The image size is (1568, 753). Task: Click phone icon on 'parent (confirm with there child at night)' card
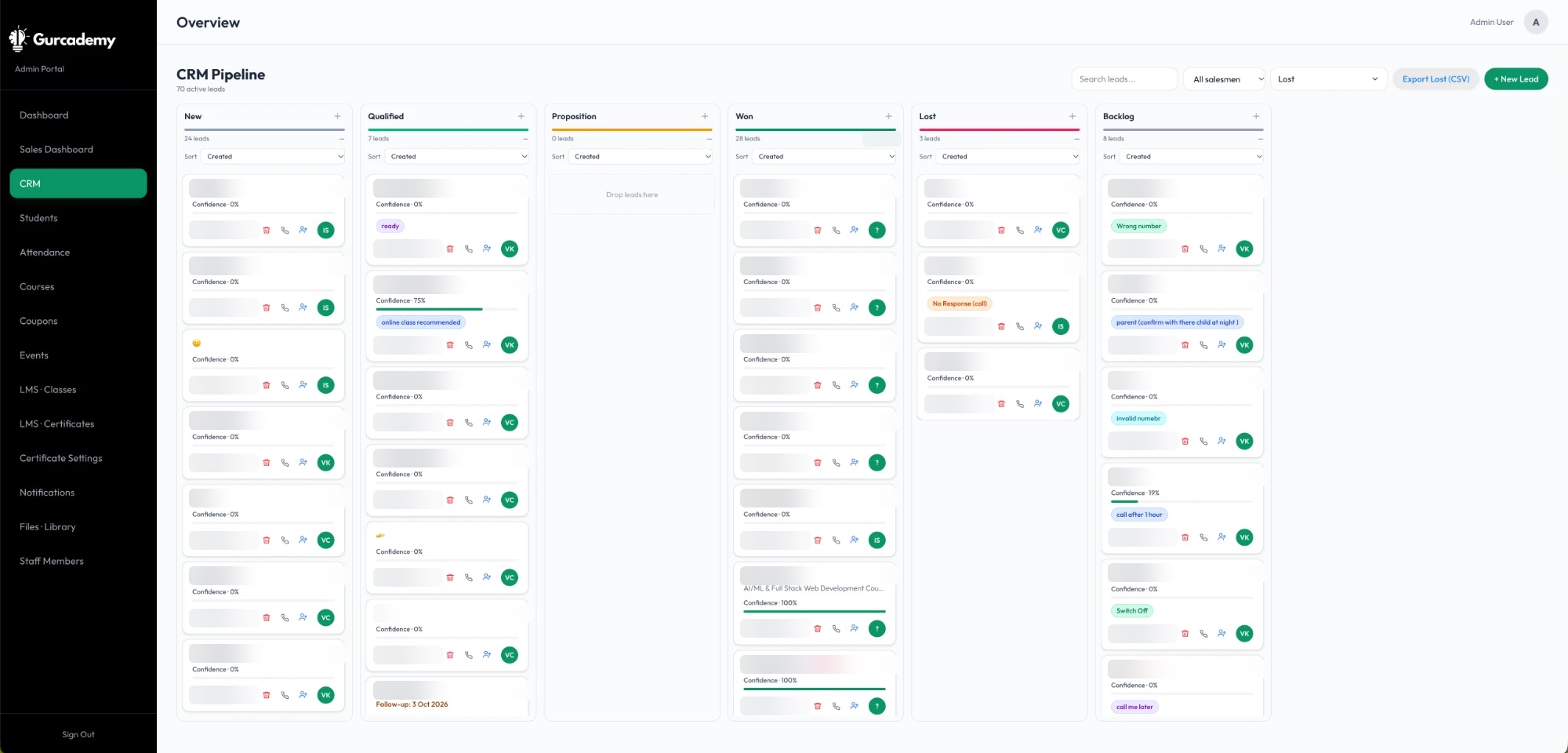pos(1203,345)
